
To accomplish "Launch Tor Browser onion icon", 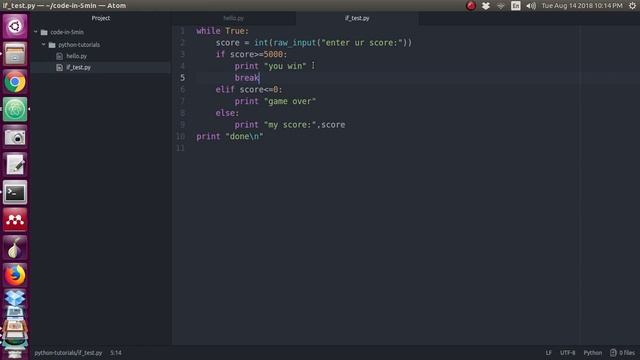I will [15, 248].
